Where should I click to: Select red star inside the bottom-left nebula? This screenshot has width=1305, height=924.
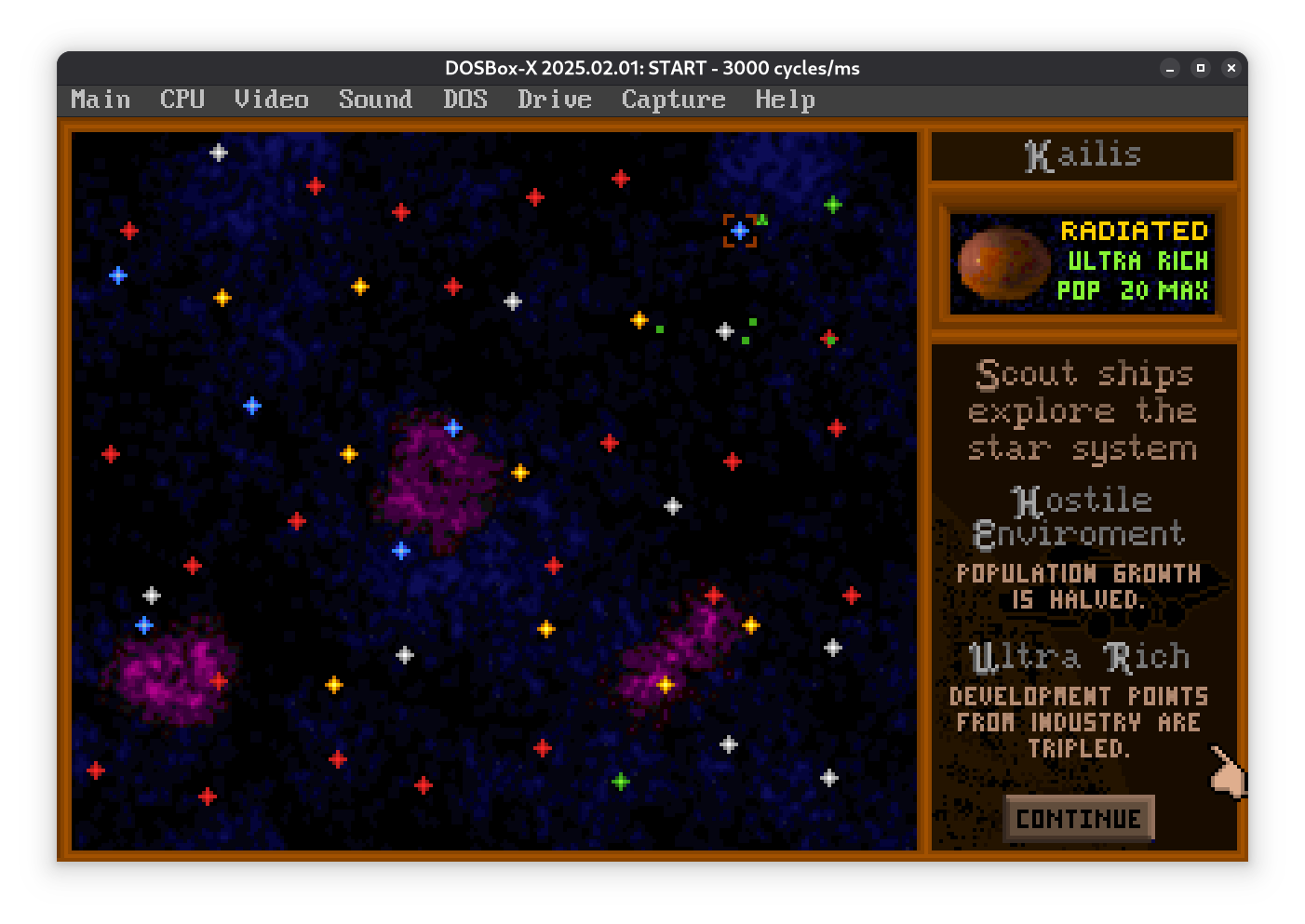click(x=219, y=681)
